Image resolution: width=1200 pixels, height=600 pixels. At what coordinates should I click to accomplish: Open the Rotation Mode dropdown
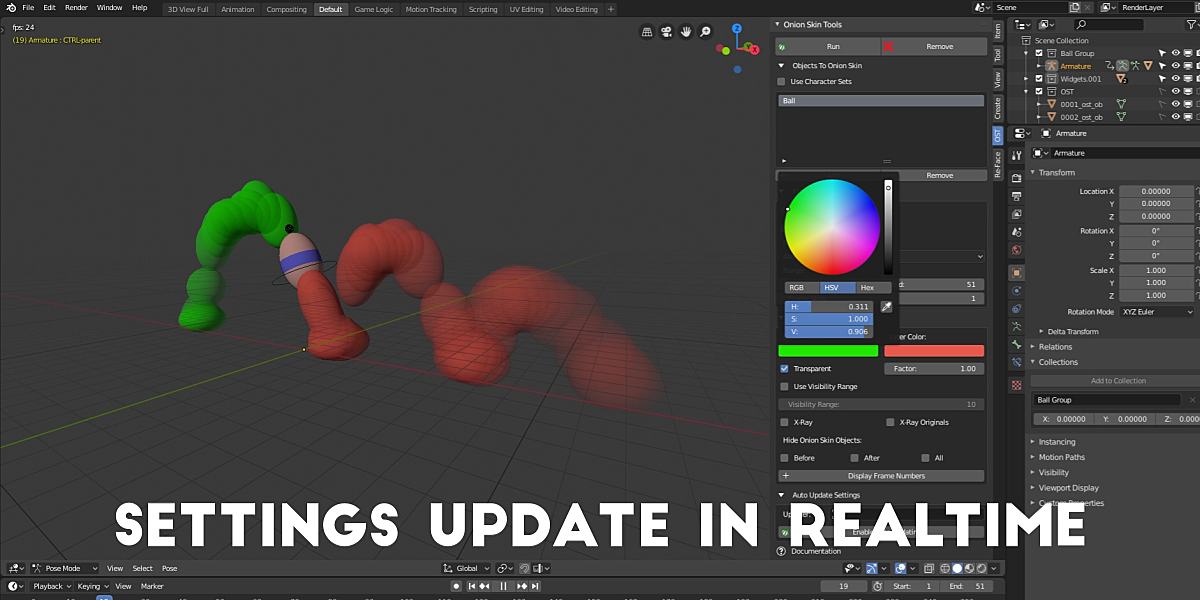click(x=1156, y=311)
